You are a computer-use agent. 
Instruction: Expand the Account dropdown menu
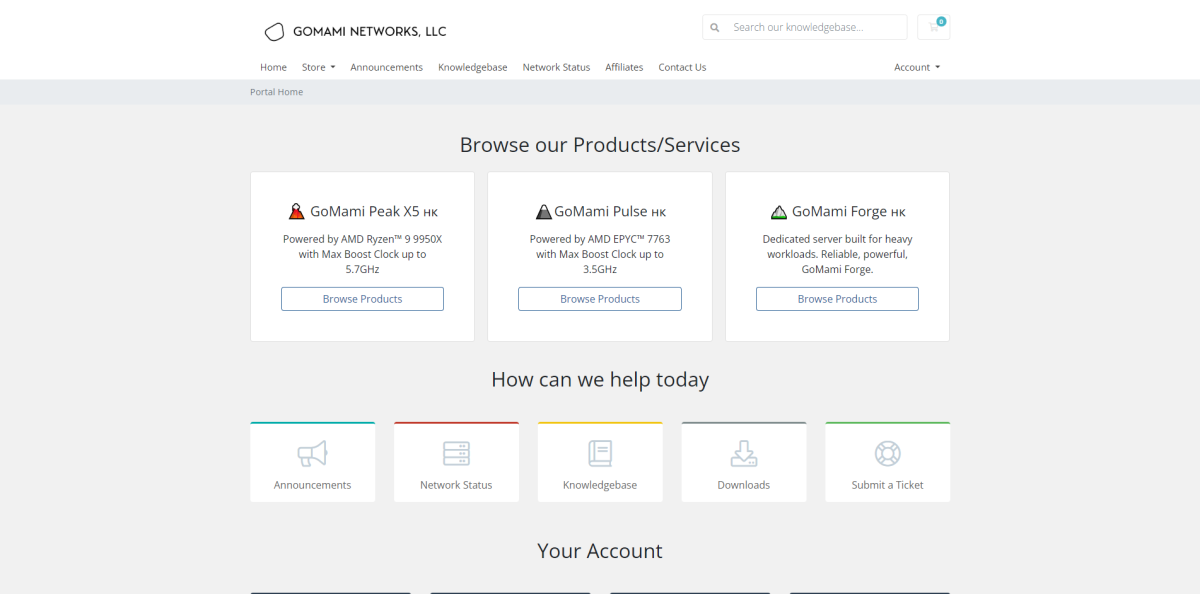(x=916, y=67)
